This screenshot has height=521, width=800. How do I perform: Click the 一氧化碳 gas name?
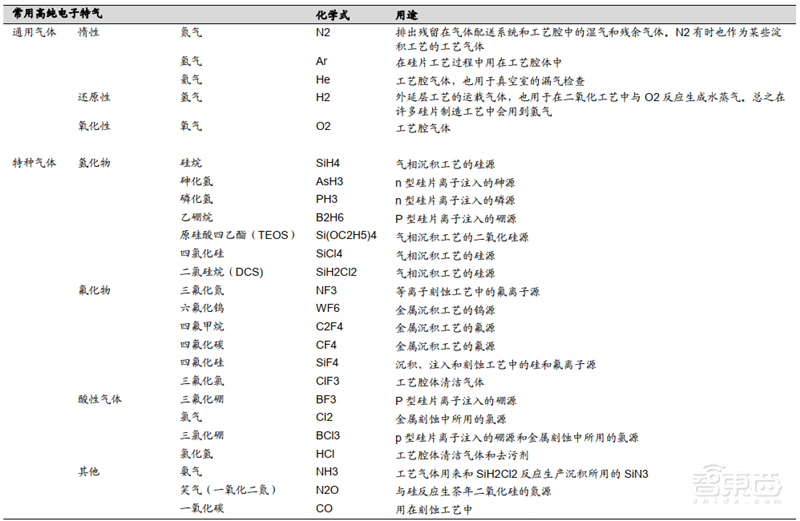click(201, 509)
